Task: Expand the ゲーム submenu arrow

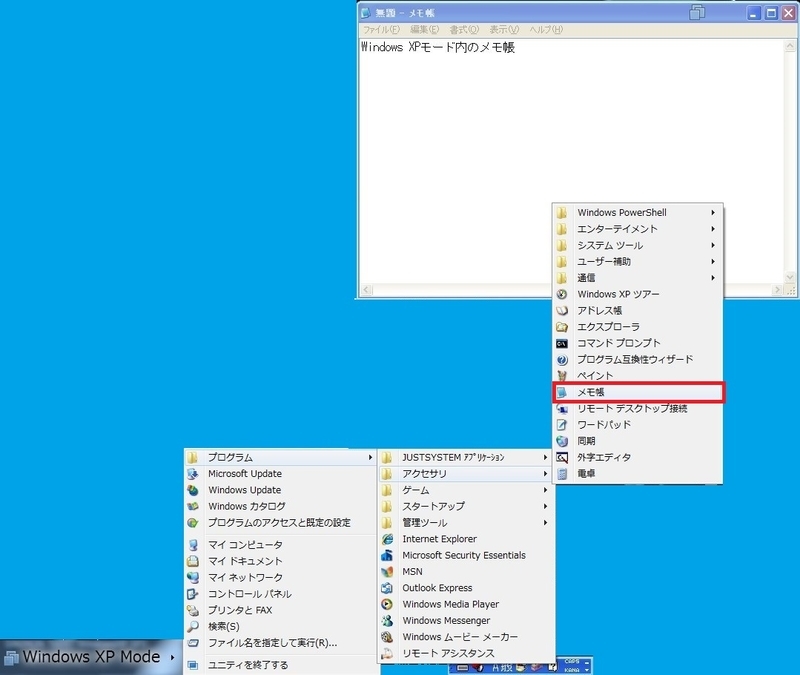Action: click(545, 490)
